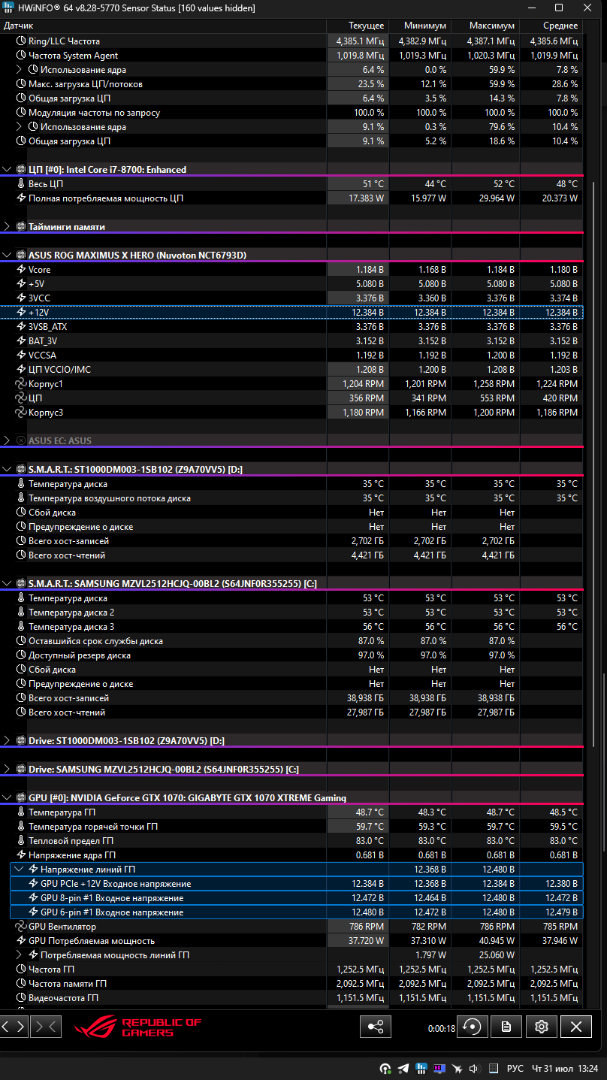Select GPU Потребляемая мощность row
The height and width of the screenshot is (1080, 607).
[291, 941]
